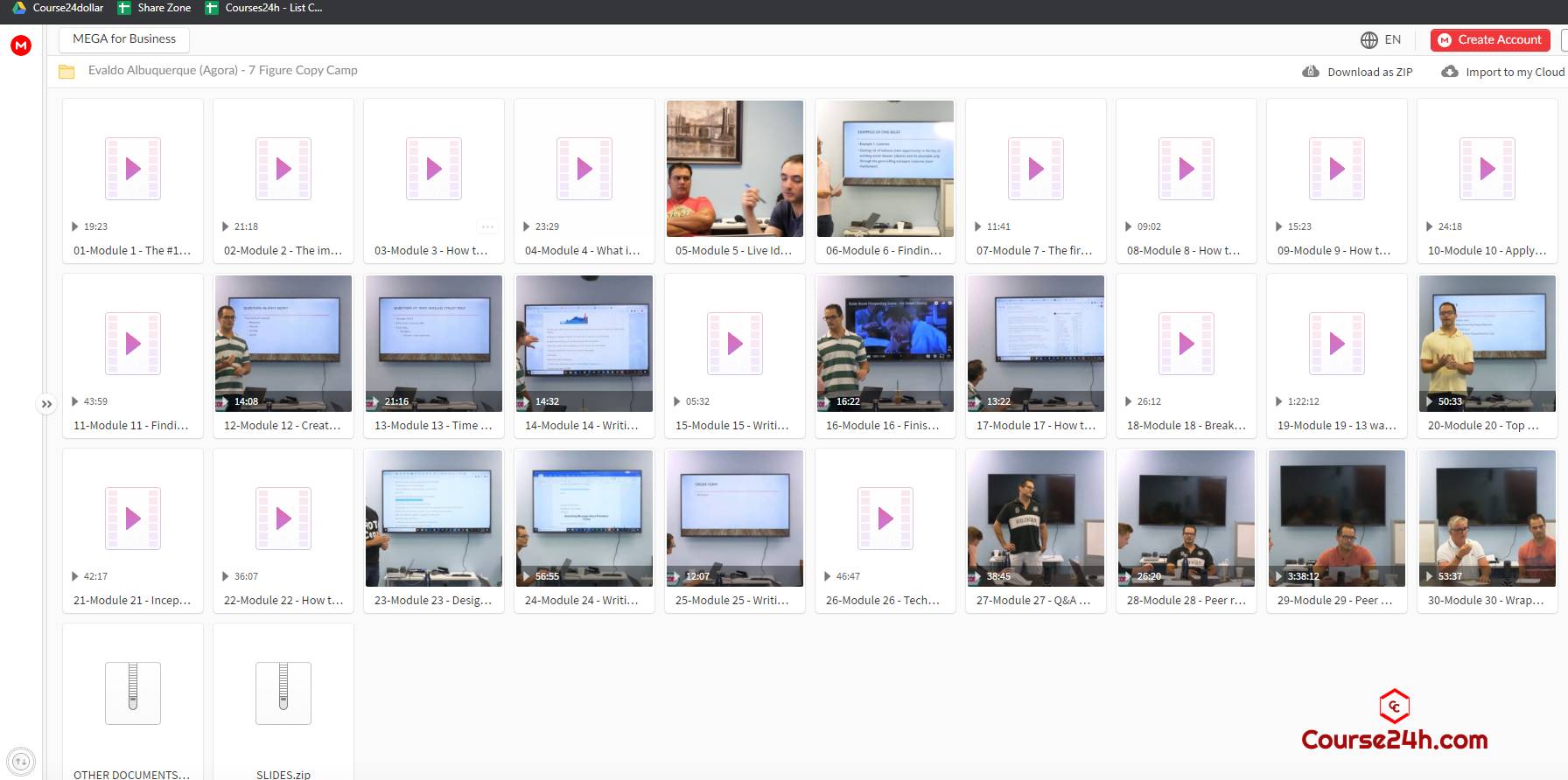This screenshot has height=780, width=1568.
Task: Open 05-Module 5 Live Id video thumbnail
Action: 735,169
